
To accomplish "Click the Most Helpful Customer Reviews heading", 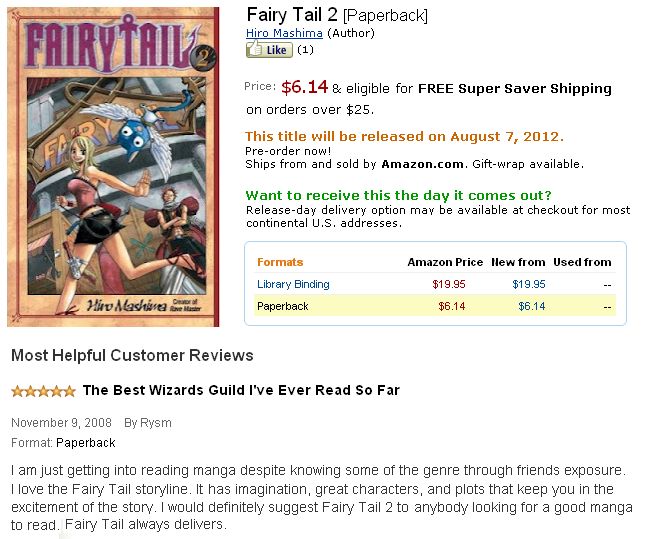I will [132, 355].
